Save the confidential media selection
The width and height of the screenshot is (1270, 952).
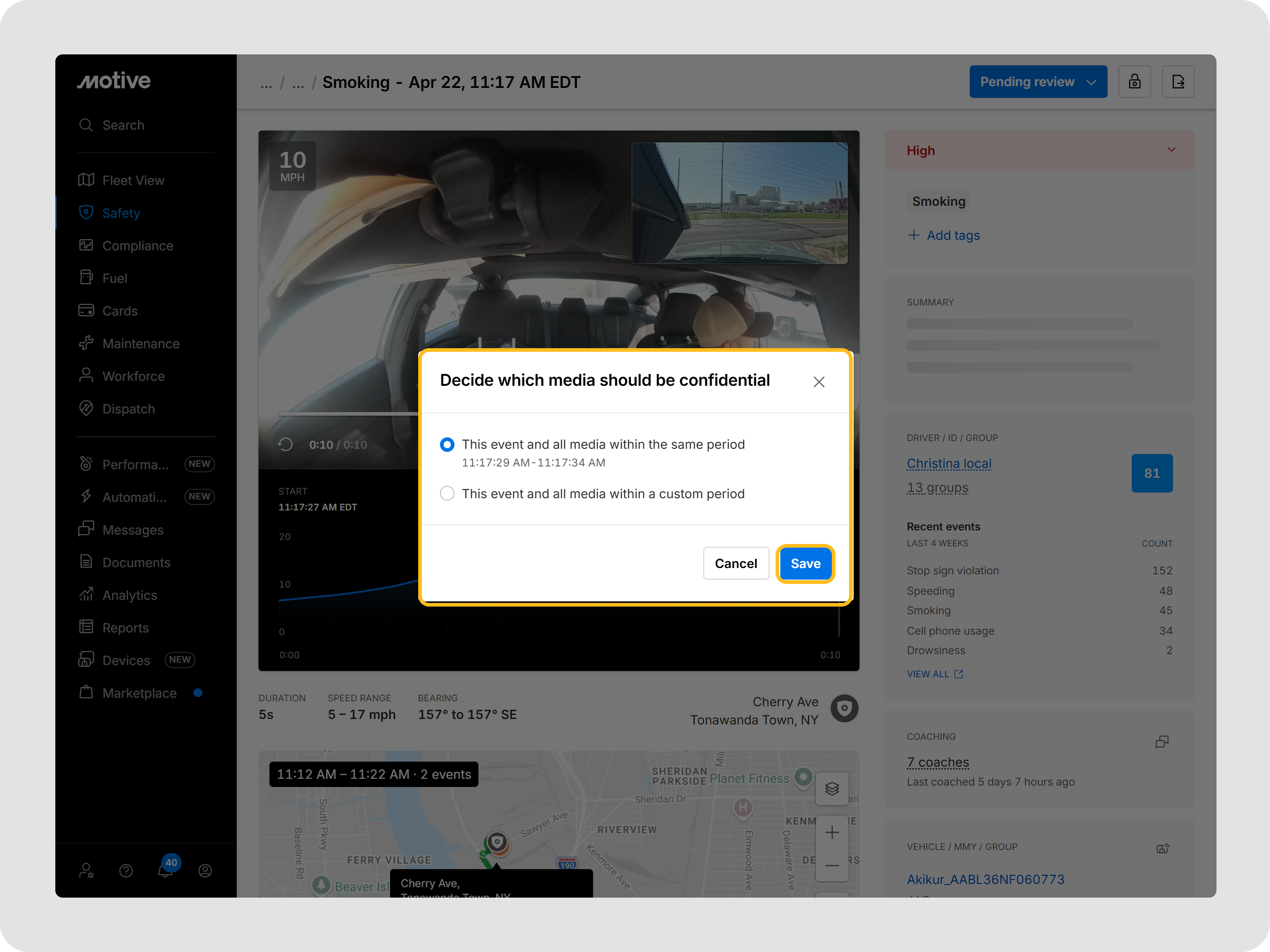[805, 563]
